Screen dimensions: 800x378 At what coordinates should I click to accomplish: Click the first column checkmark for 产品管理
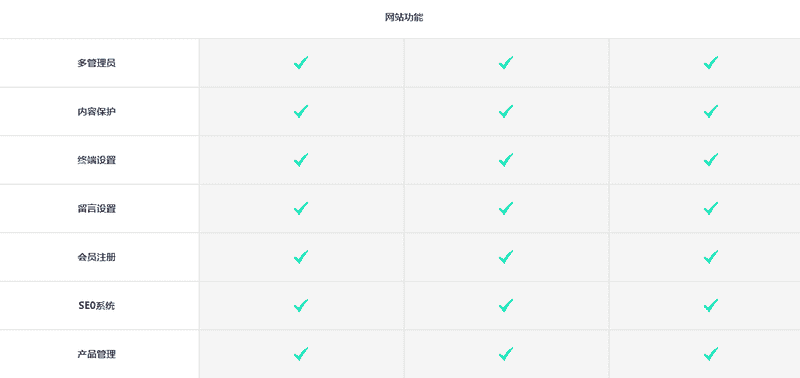tap(301, 354)
